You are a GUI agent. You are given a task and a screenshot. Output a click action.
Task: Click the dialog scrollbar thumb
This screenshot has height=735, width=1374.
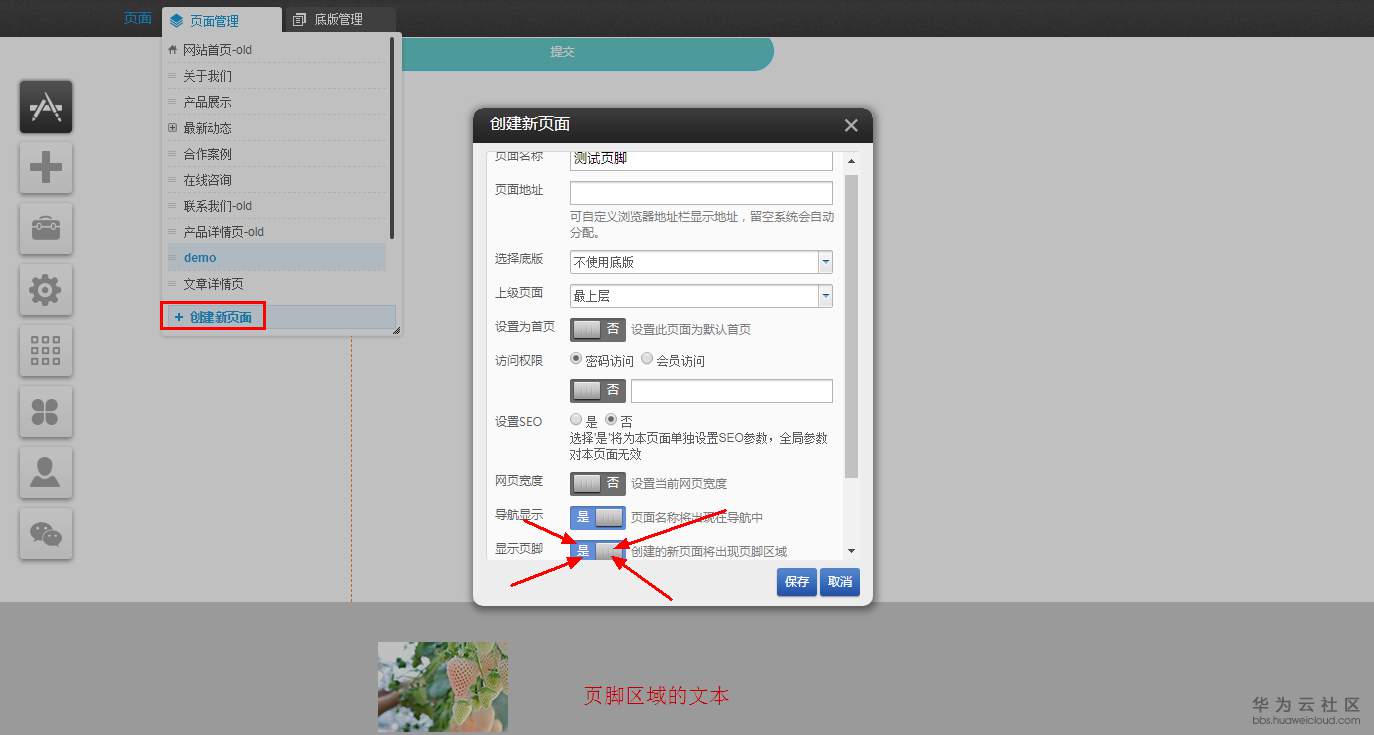(851, 326)
